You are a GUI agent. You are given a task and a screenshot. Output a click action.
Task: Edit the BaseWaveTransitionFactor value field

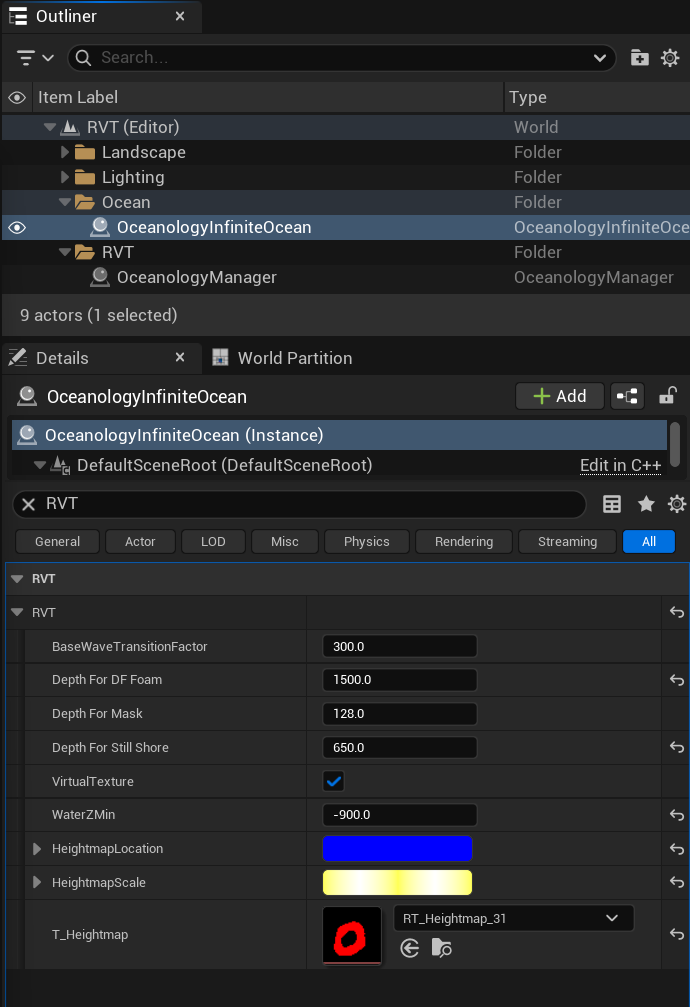(x=400, y=646)
